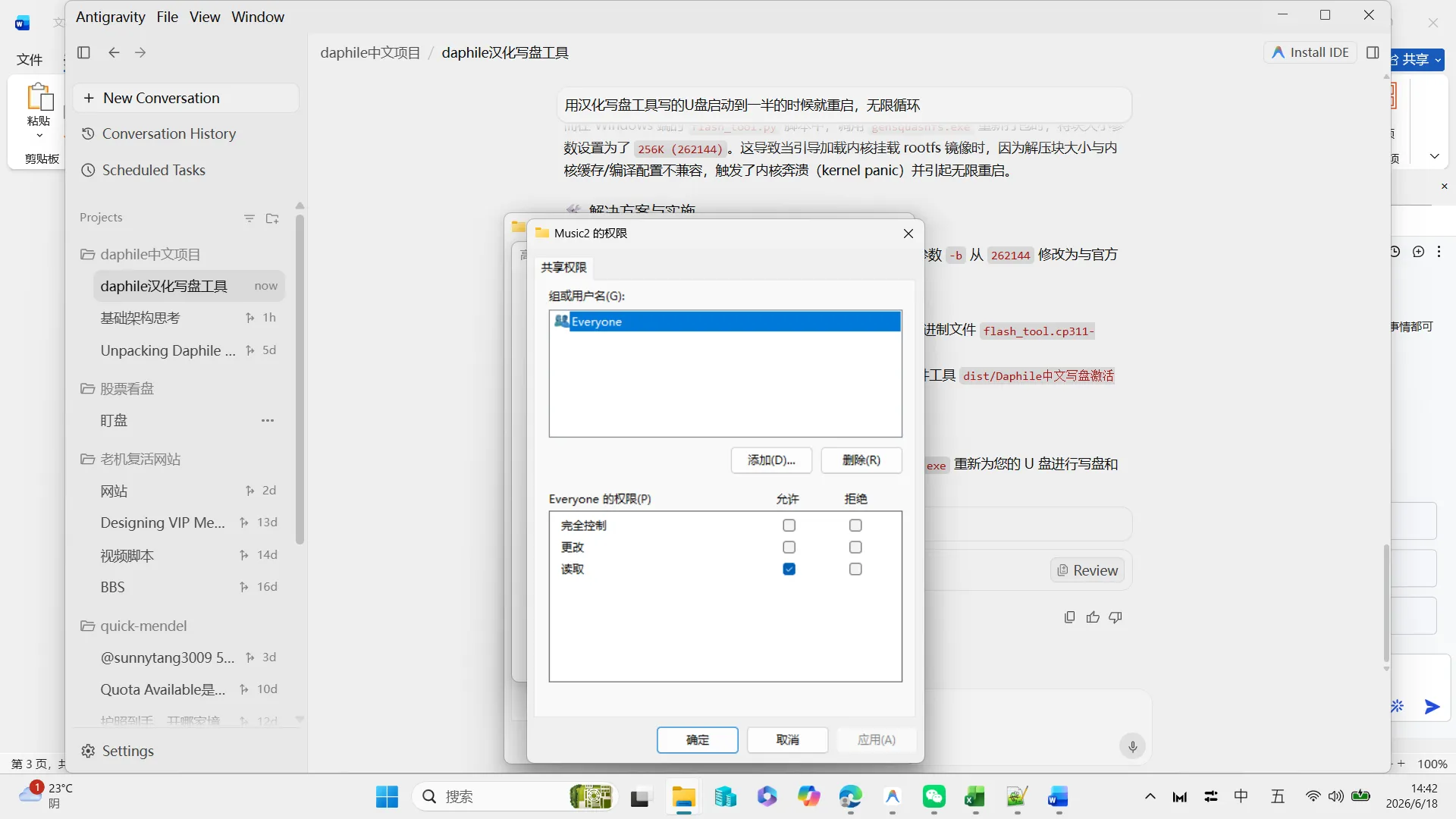Expand hidden system tray icons chevron
Screen dimensions: 1456x819
1150,796
